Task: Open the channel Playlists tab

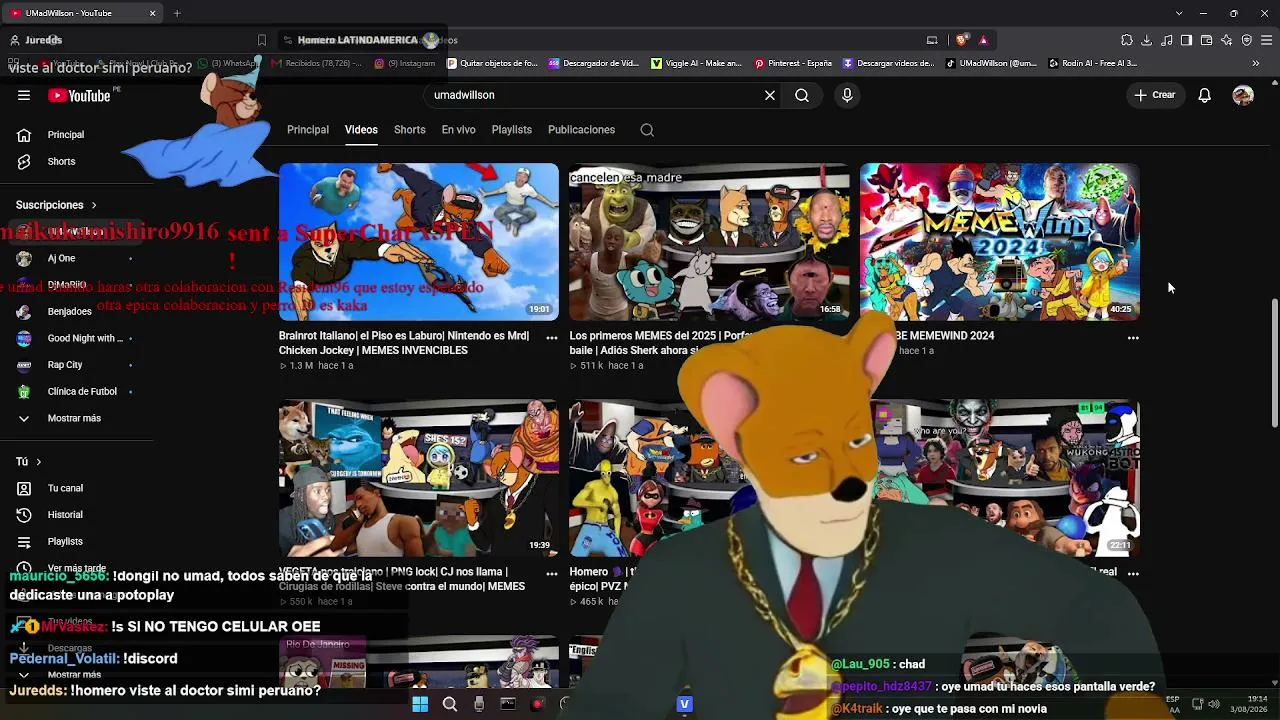Action: tap(512, 130)
